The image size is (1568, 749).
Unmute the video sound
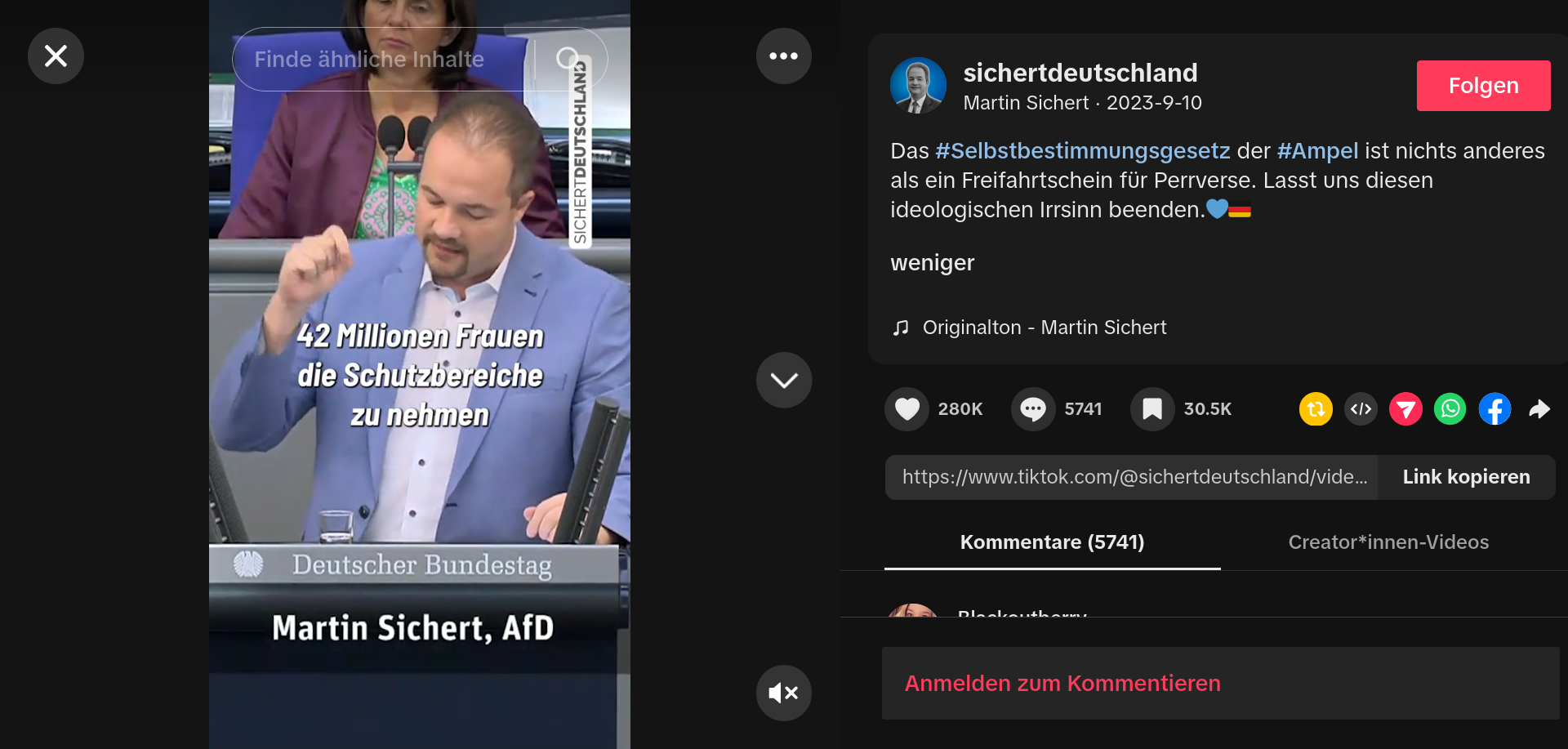784,693
